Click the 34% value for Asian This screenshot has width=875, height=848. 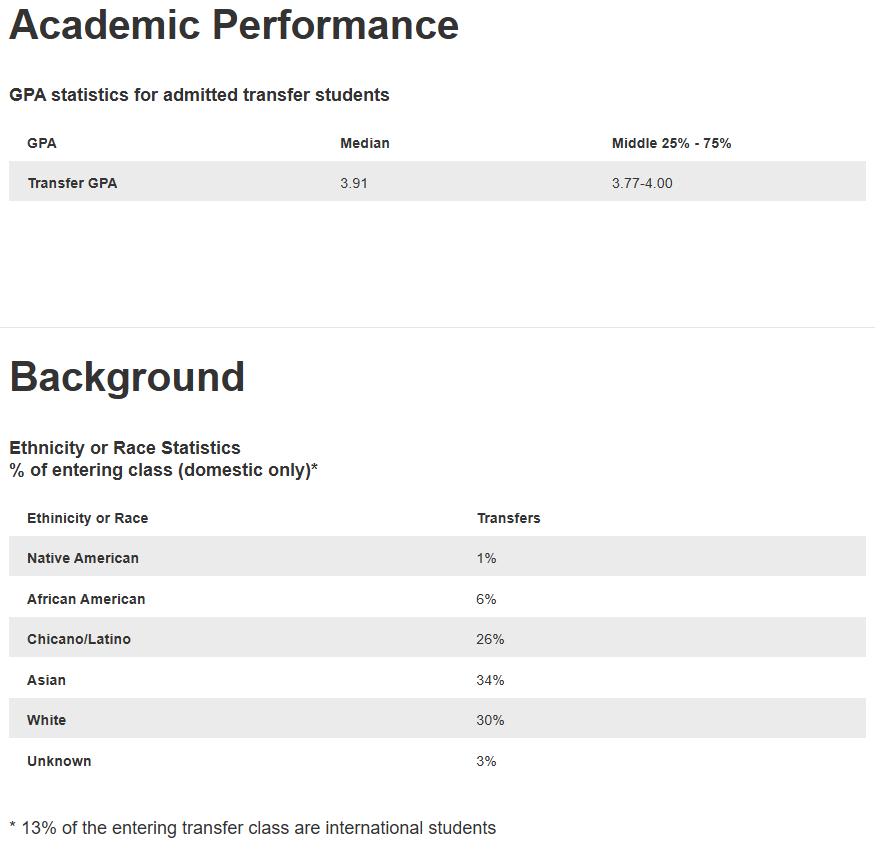click(490, 680)
